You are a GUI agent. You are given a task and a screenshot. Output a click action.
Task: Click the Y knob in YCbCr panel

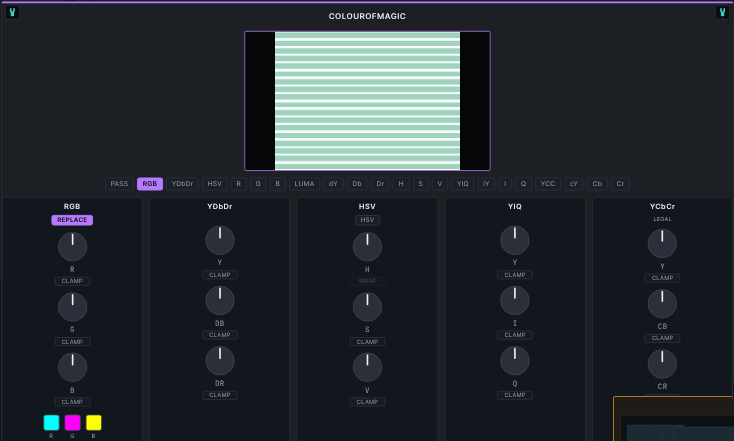coord(662,243)
